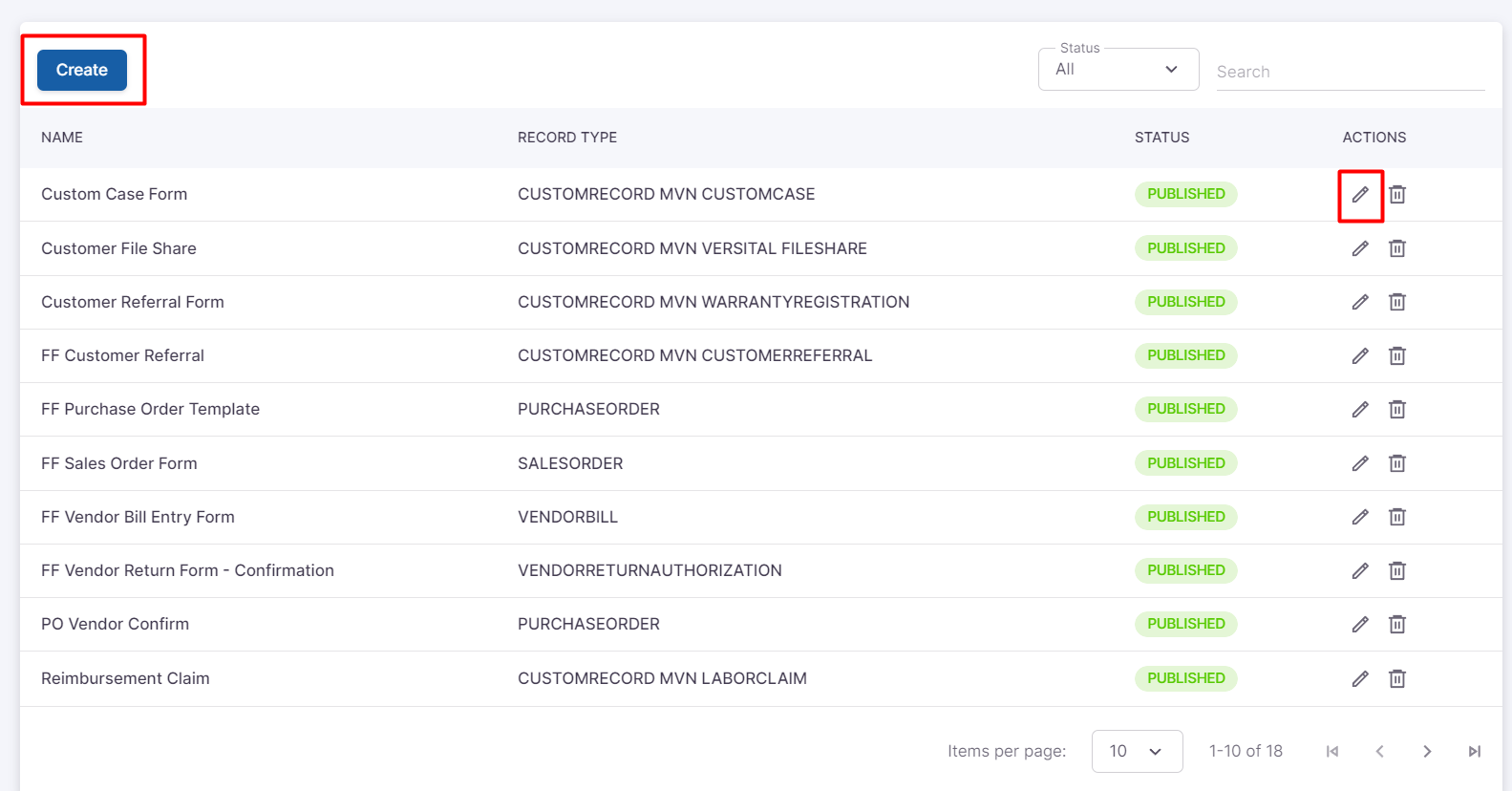Edit the Reimbursement Claim form
This screenshot has height=791, width=1512.
[x=1360, y=679]
